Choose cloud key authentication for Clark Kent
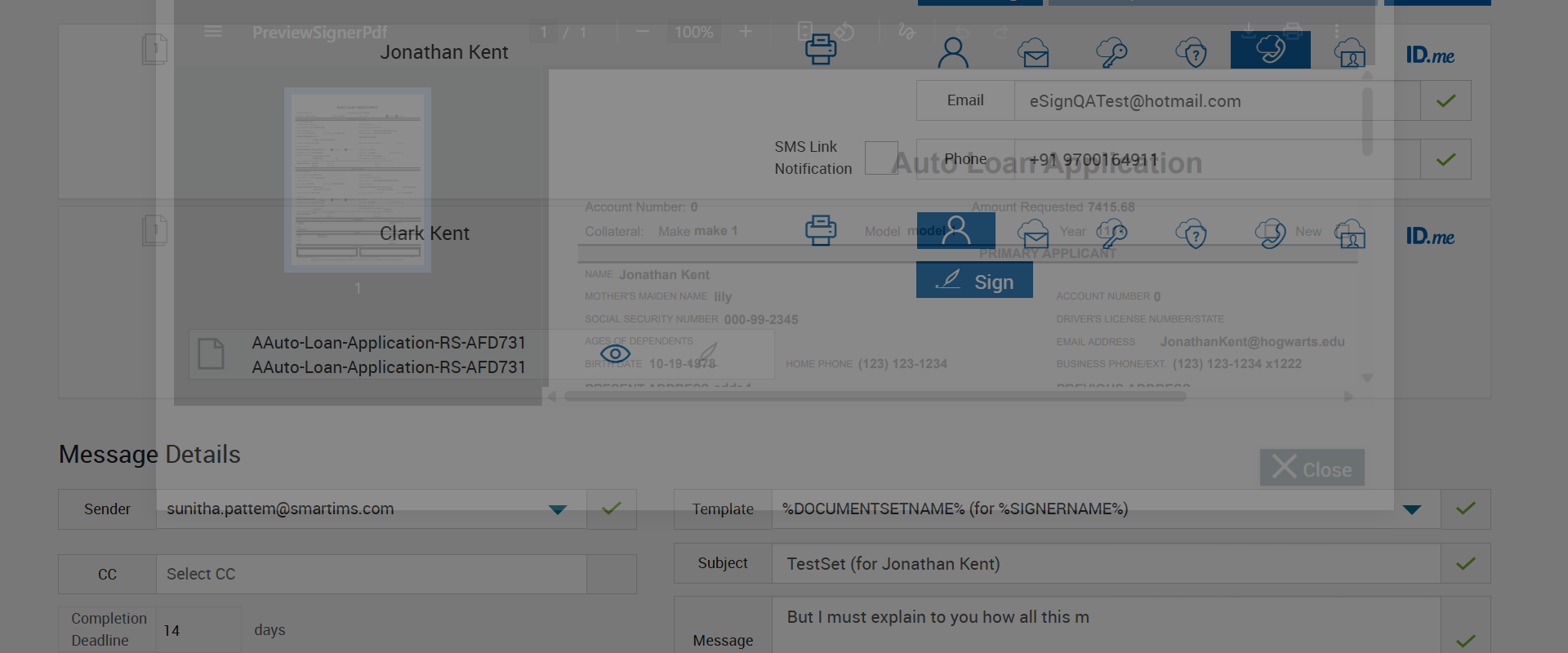This screenshot has width=1568, height=653. [1111, 234]
